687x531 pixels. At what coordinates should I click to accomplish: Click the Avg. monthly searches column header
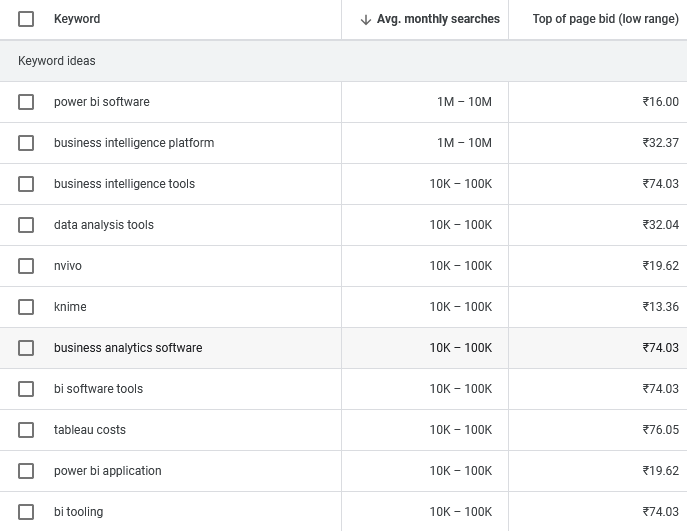438,19
